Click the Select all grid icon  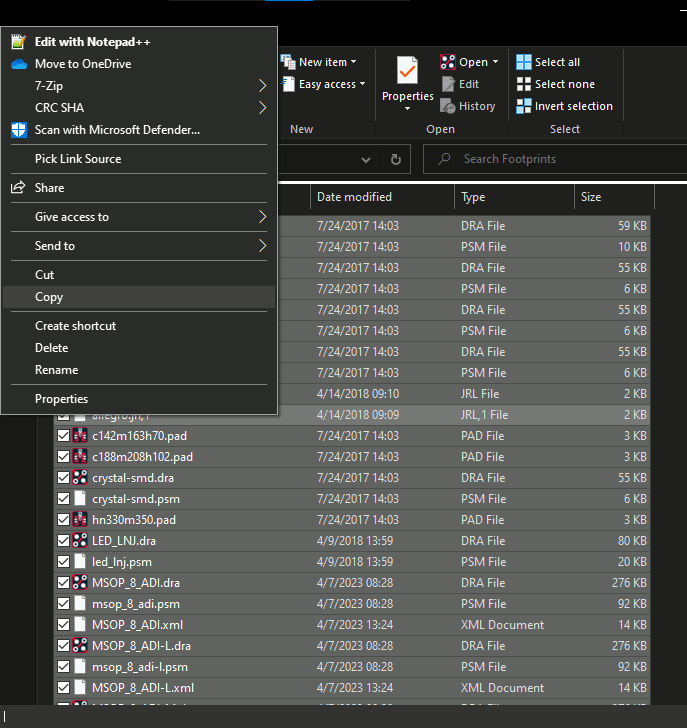[524, 62]
